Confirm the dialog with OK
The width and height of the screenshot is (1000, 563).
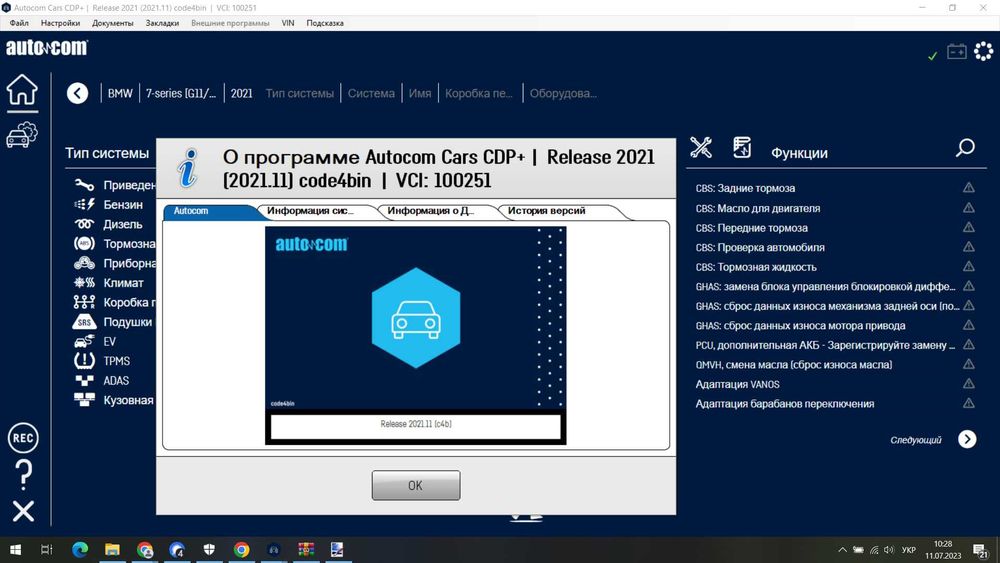[416, 485]
